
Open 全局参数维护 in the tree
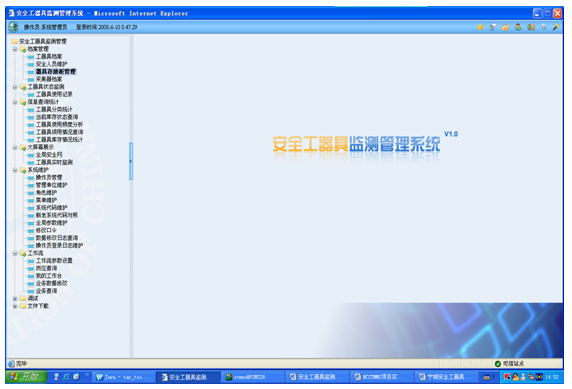pos(51,223)
